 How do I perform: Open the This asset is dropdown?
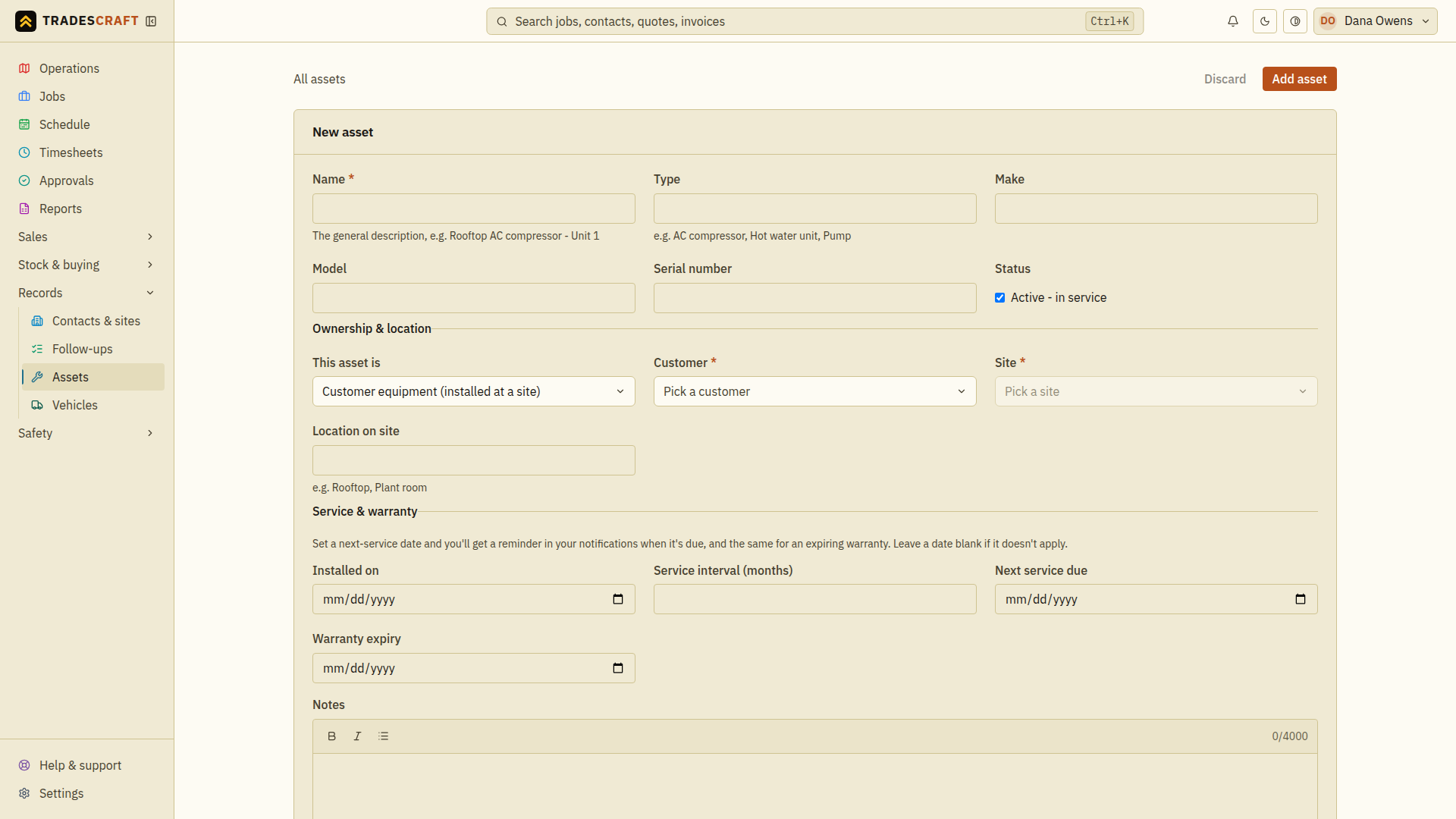pos(474,391)
